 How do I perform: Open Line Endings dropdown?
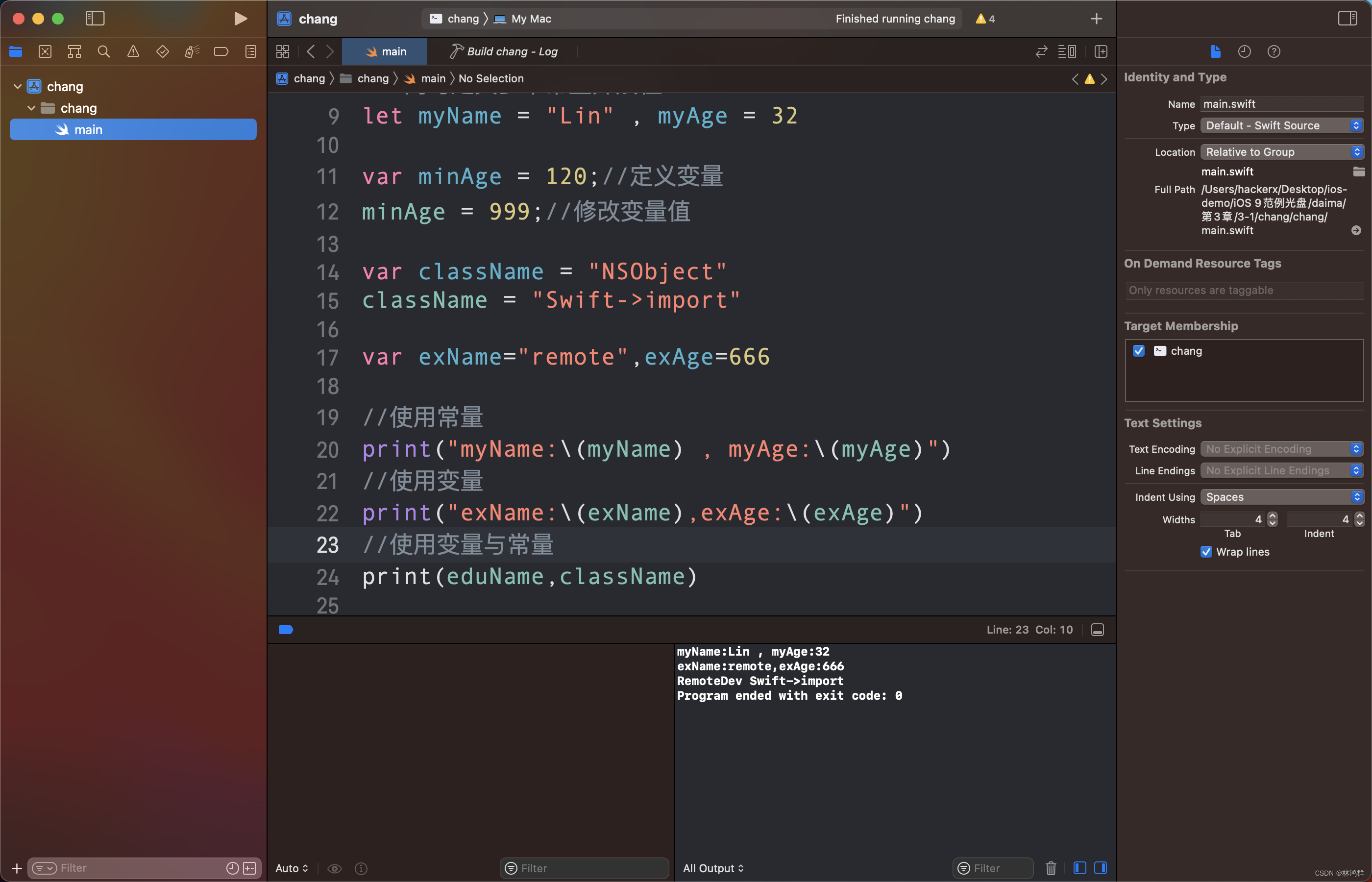(1281, 470)
